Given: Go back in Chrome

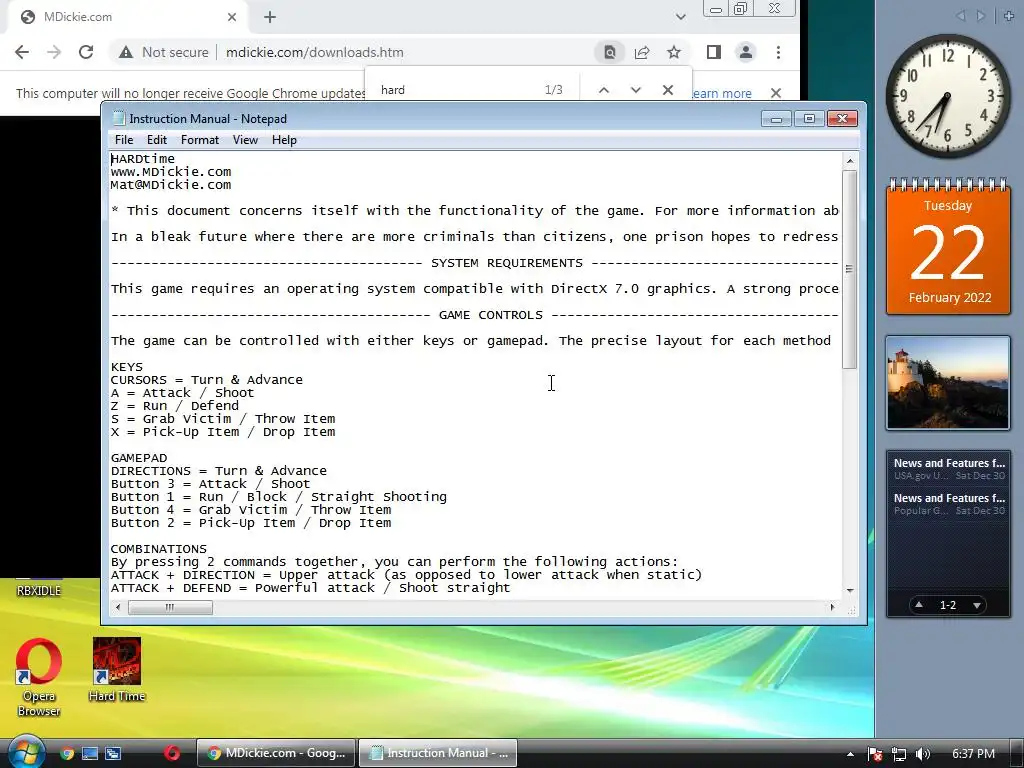Looking at the screenshot, I should click(x=22, y=52).
